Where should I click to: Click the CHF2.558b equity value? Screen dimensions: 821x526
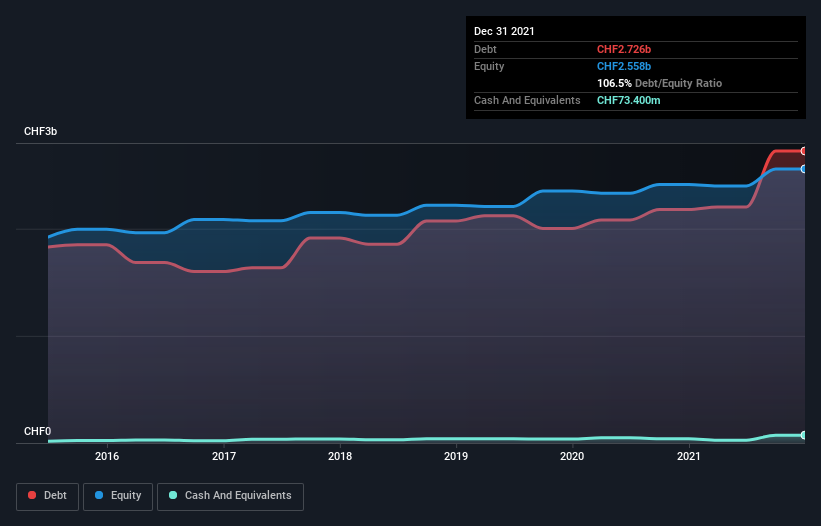[x=624, y=66]
